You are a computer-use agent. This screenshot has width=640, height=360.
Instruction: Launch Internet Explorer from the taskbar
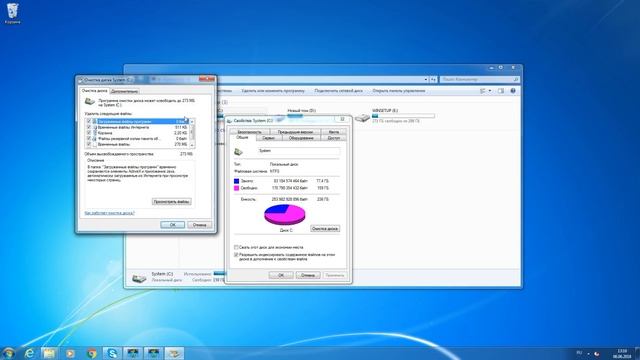(29, 353)
